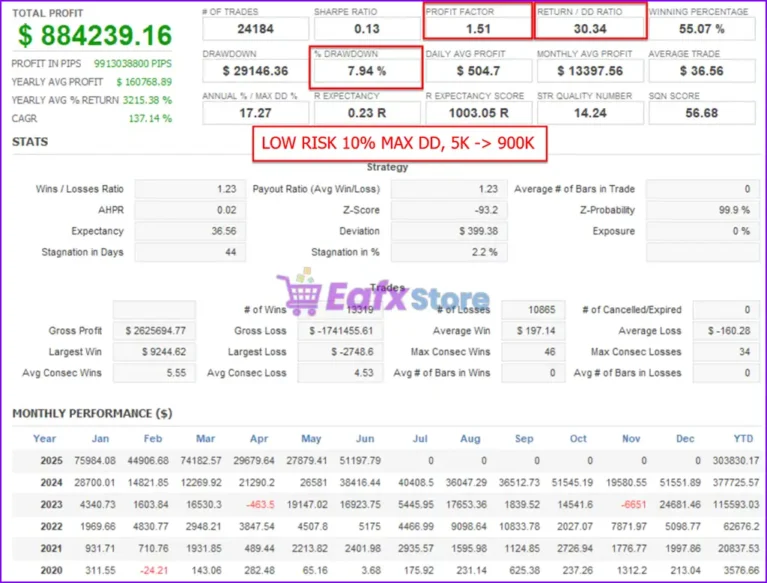Select the CAGR value 137.14 %
Viewport: 767px width, 583px height.
(x=150, y=118)
